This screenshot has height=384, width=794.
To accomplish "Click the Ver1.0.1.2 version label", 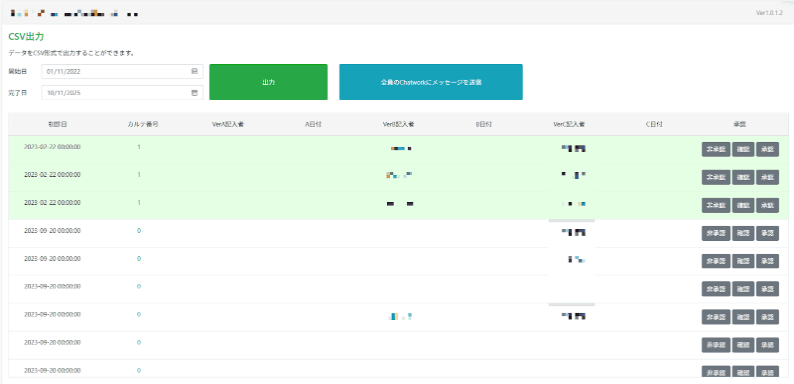I will tap(770, 13).
